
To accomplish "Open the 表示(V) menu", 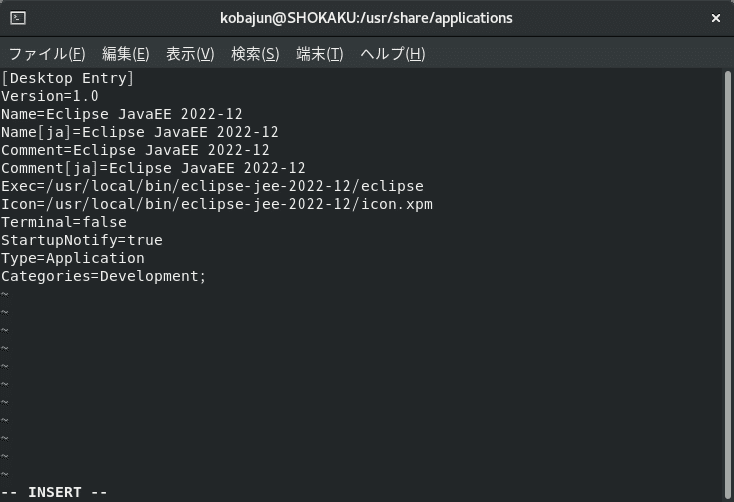I will click(190, 54).
